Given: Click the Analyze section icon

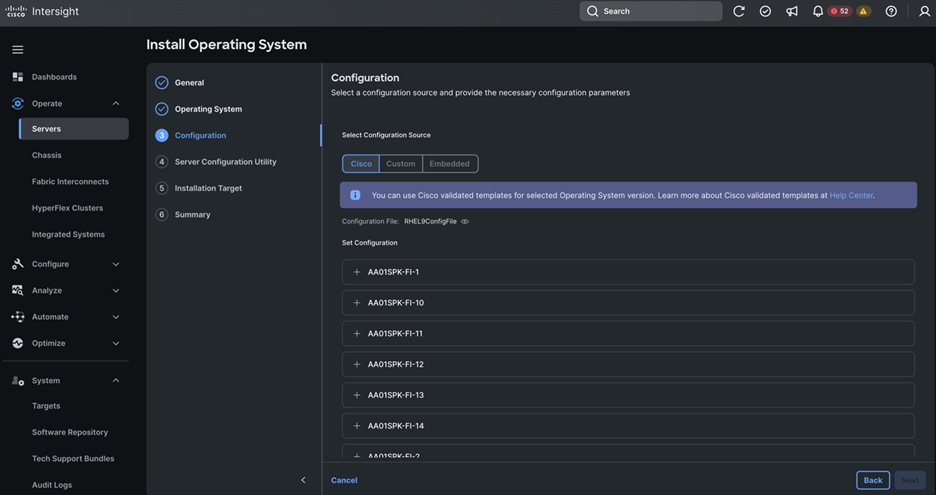Looking at the screenshot, I should click(18, 290).
